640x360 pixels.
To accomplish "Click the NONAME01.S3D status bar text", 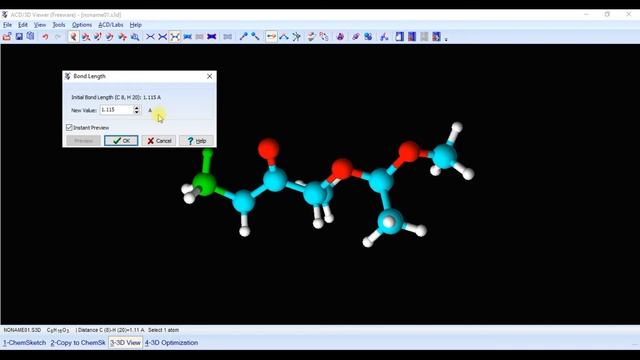I will coord(22,330).
